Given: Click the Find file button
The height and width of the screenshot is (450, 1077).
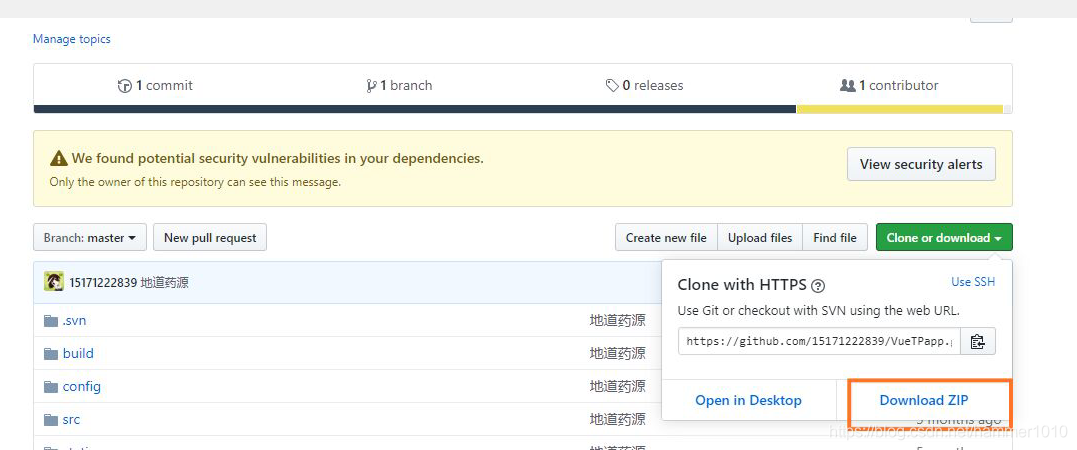Looking at the screenshot, I should (835, 238).
